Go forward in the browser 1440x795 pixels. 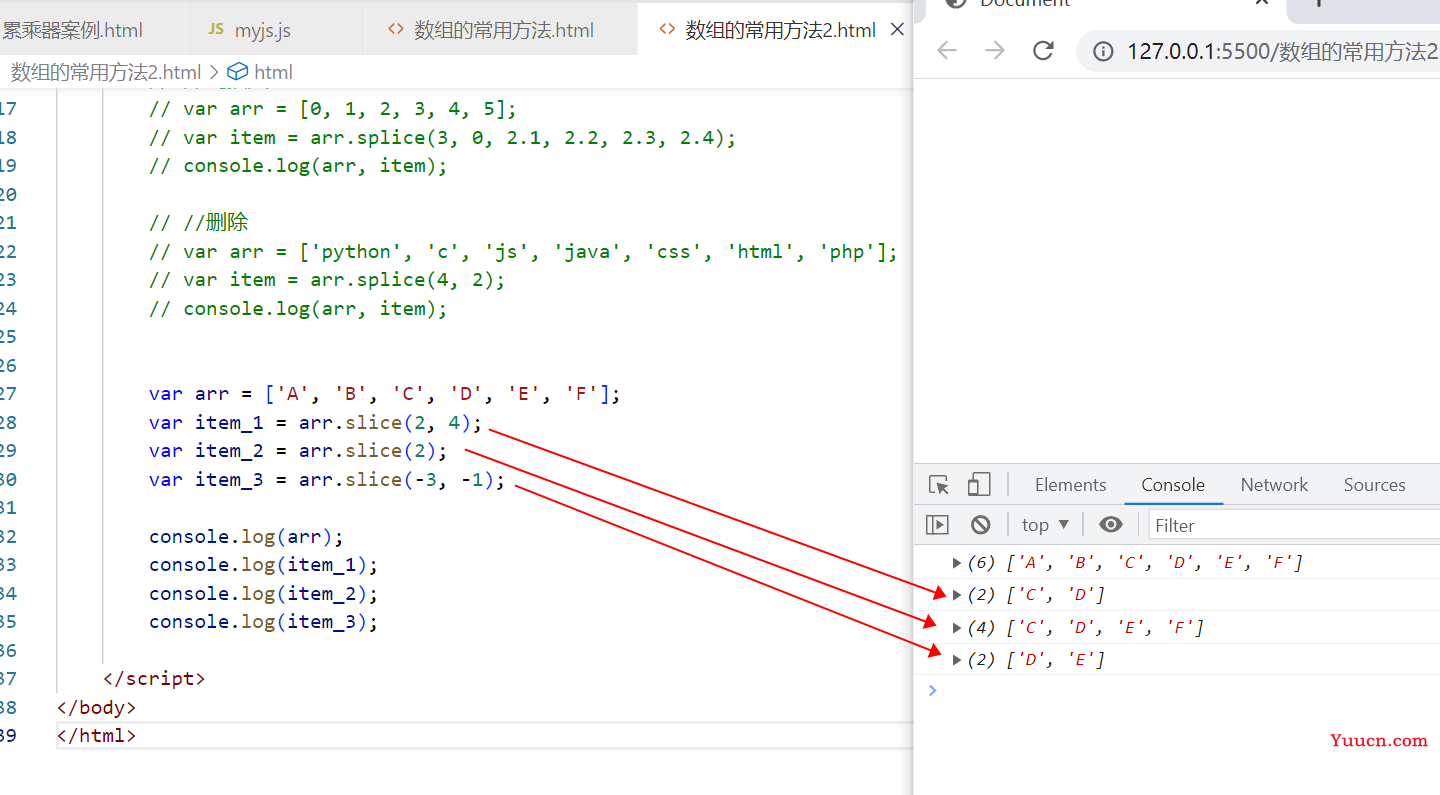[995, 51]
